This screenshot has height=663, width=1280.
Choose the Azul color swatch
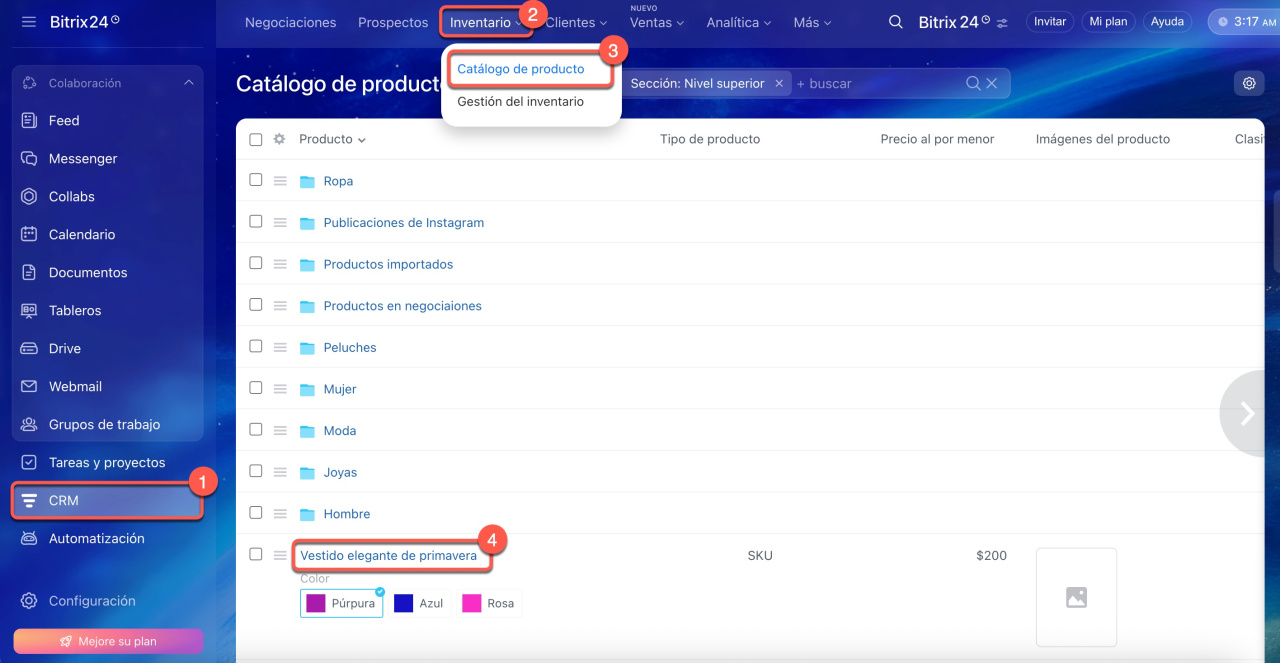(419, 603)
